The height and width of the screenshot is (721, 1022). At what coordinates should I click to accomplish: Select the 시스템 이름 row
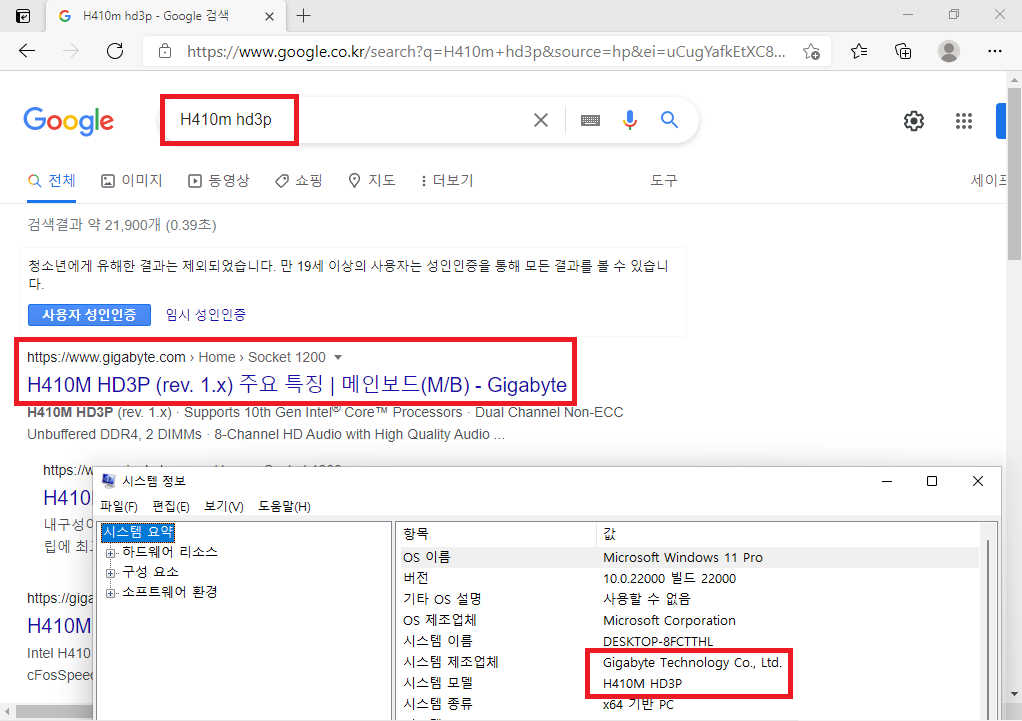coord(689,641)
